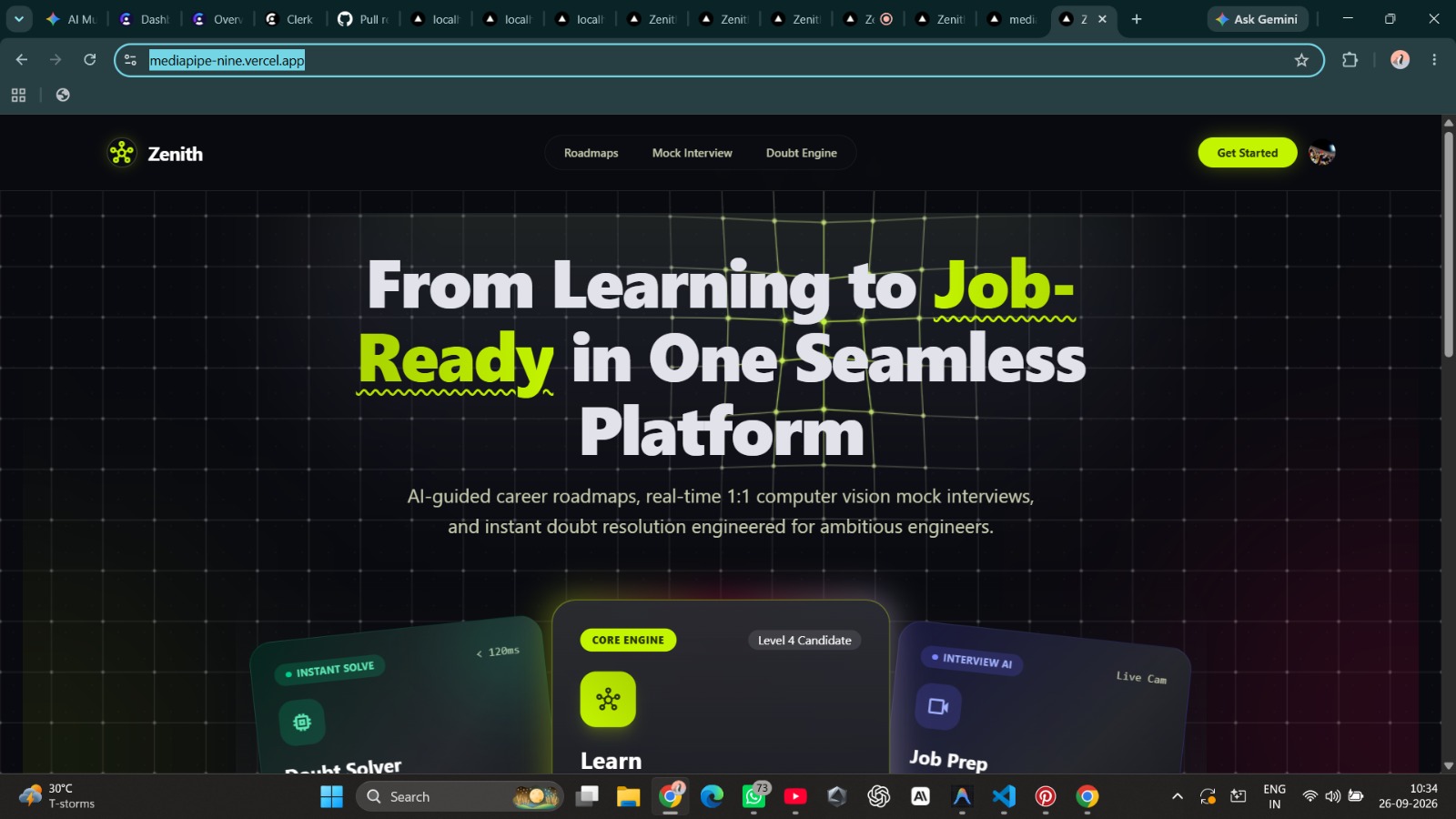Click the taskbar Search box
The image size is (1456, 819).
[460, 797]
